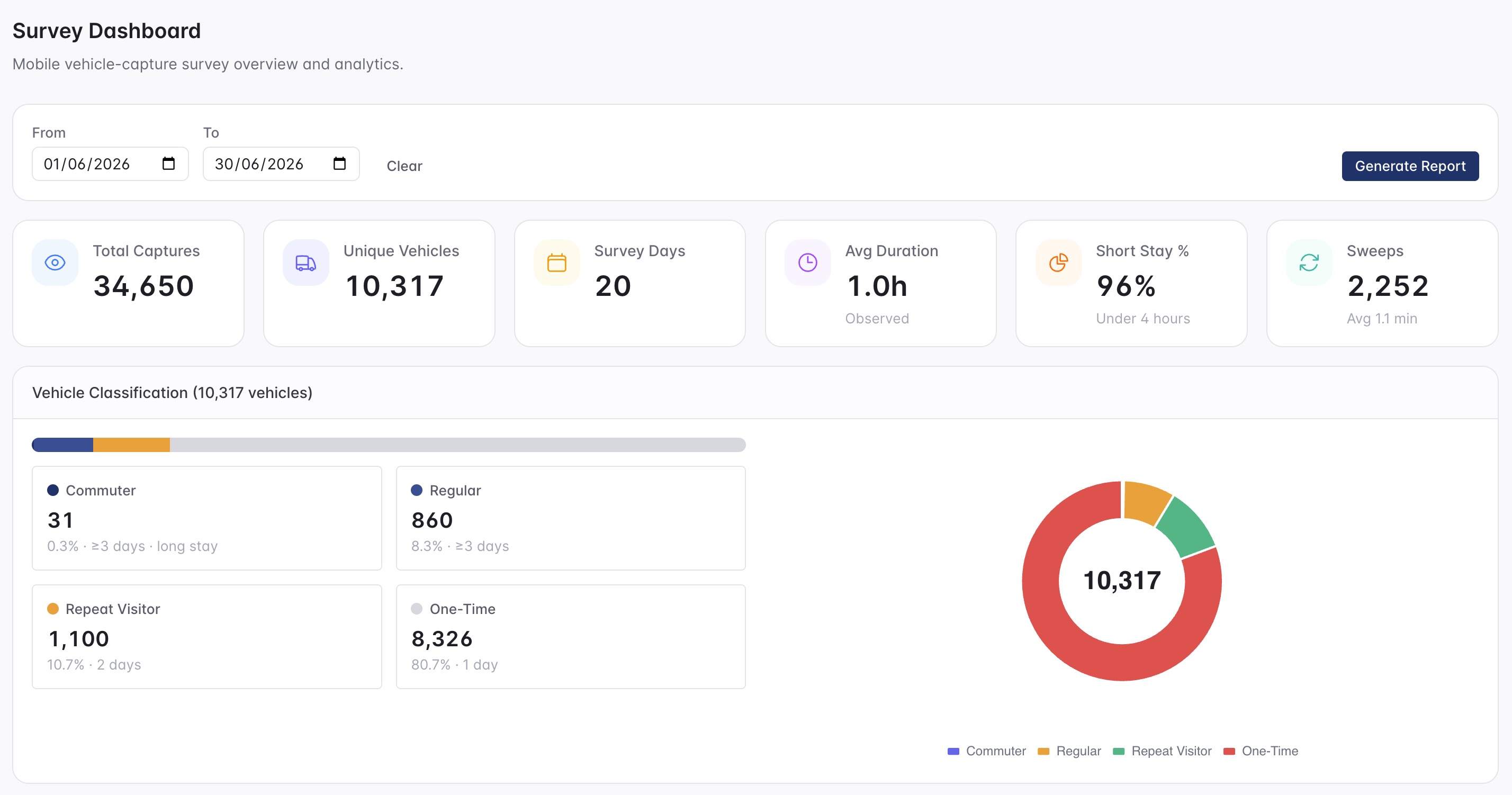This screenshot has width=1512, height=795.
Task: Click the gray One-Time color dot
Action: tap(417, 609)
